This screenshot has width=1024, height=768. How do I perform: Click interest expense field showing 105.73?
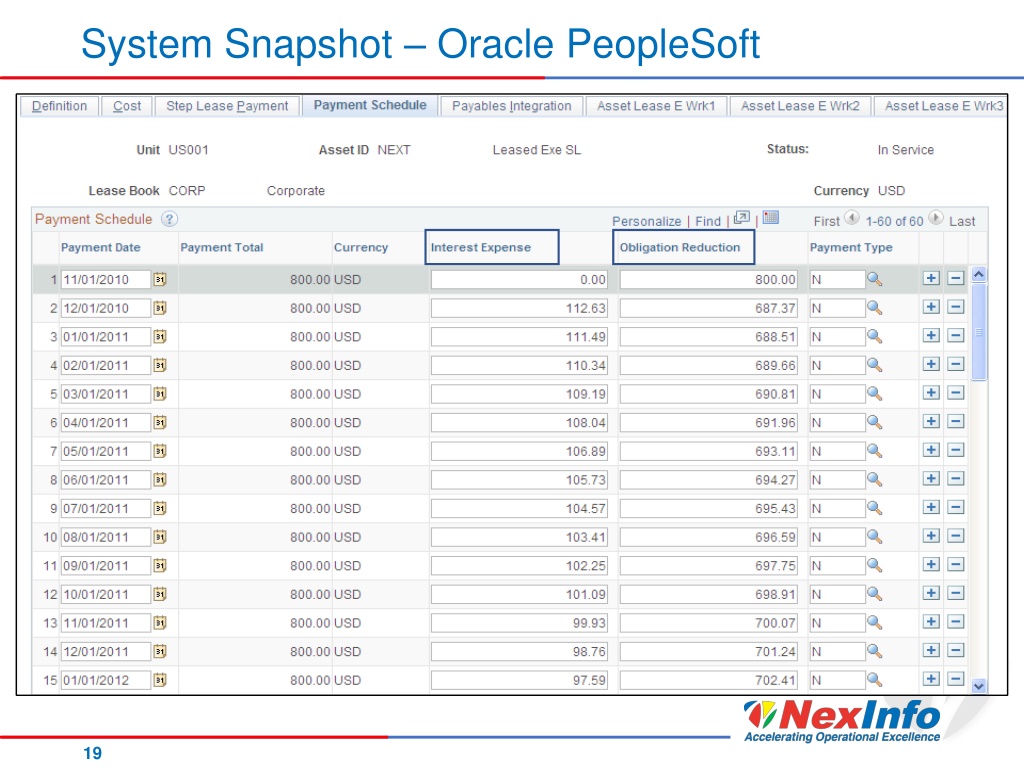(519, 480)
